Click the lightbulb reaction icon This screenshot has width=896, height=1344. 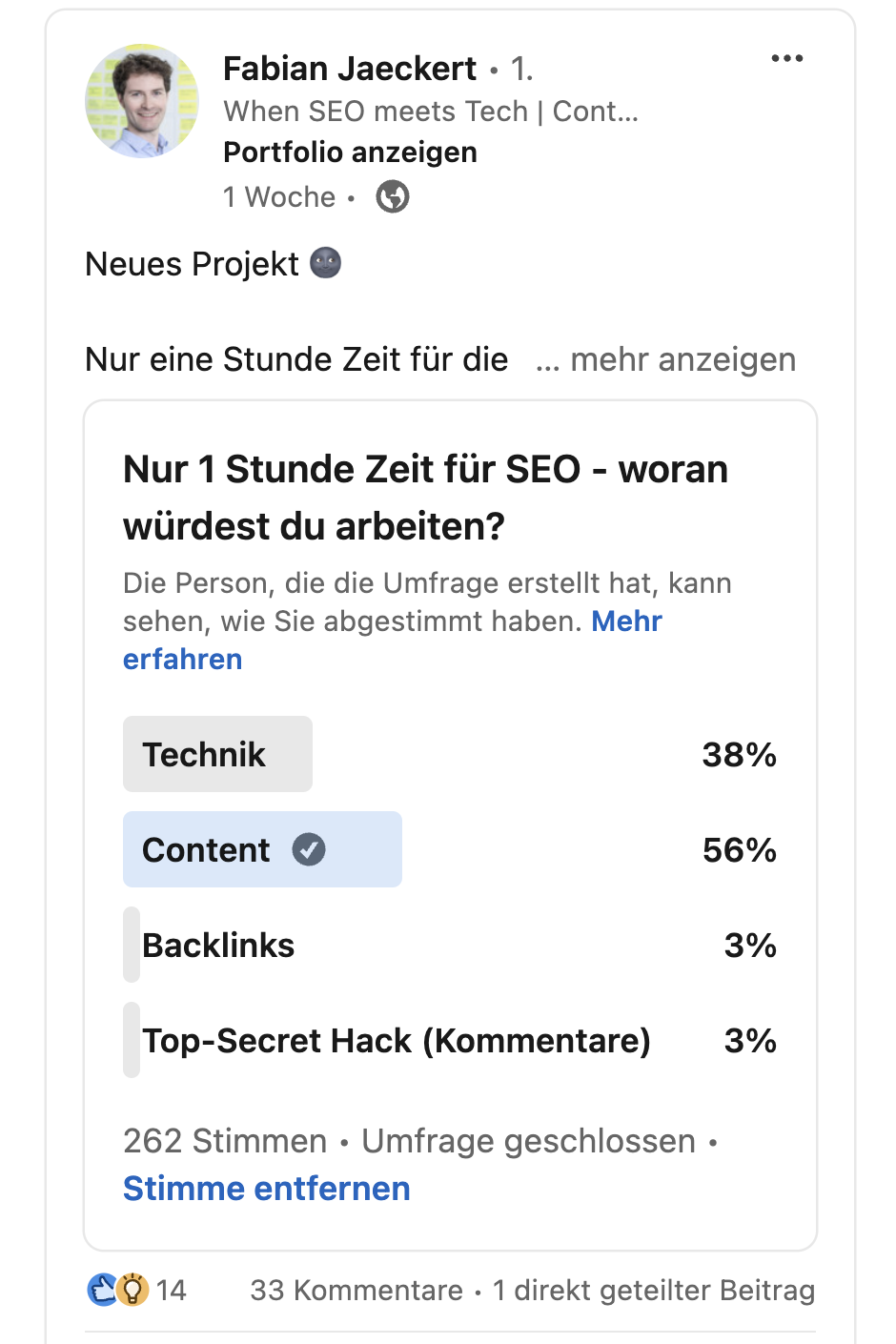pos(133,1290)
